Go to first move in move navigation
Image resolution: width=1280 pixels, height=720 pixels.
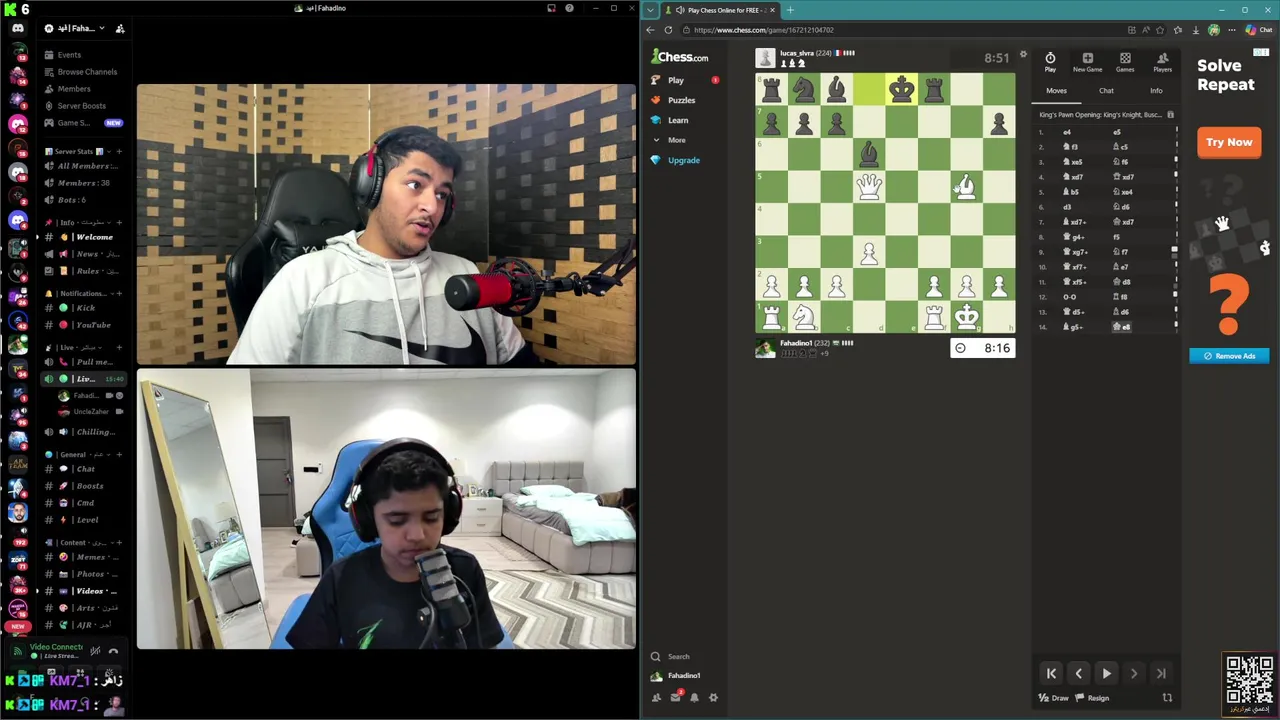[1051, 674]
